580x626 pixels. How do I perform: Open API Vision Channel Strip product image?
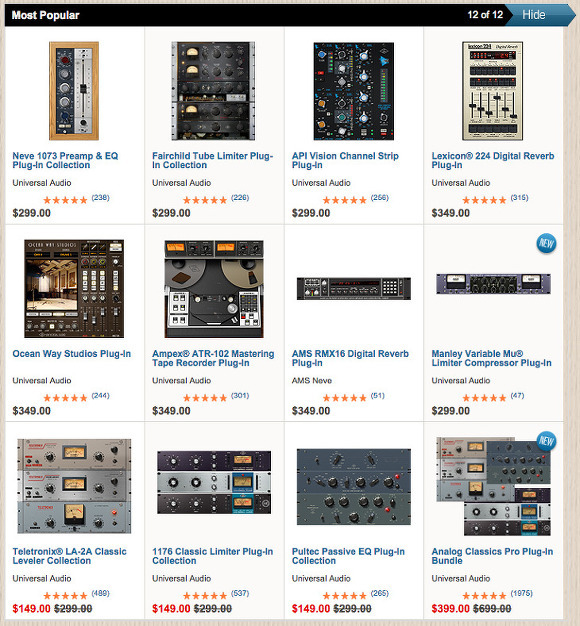tap(353, 91)
